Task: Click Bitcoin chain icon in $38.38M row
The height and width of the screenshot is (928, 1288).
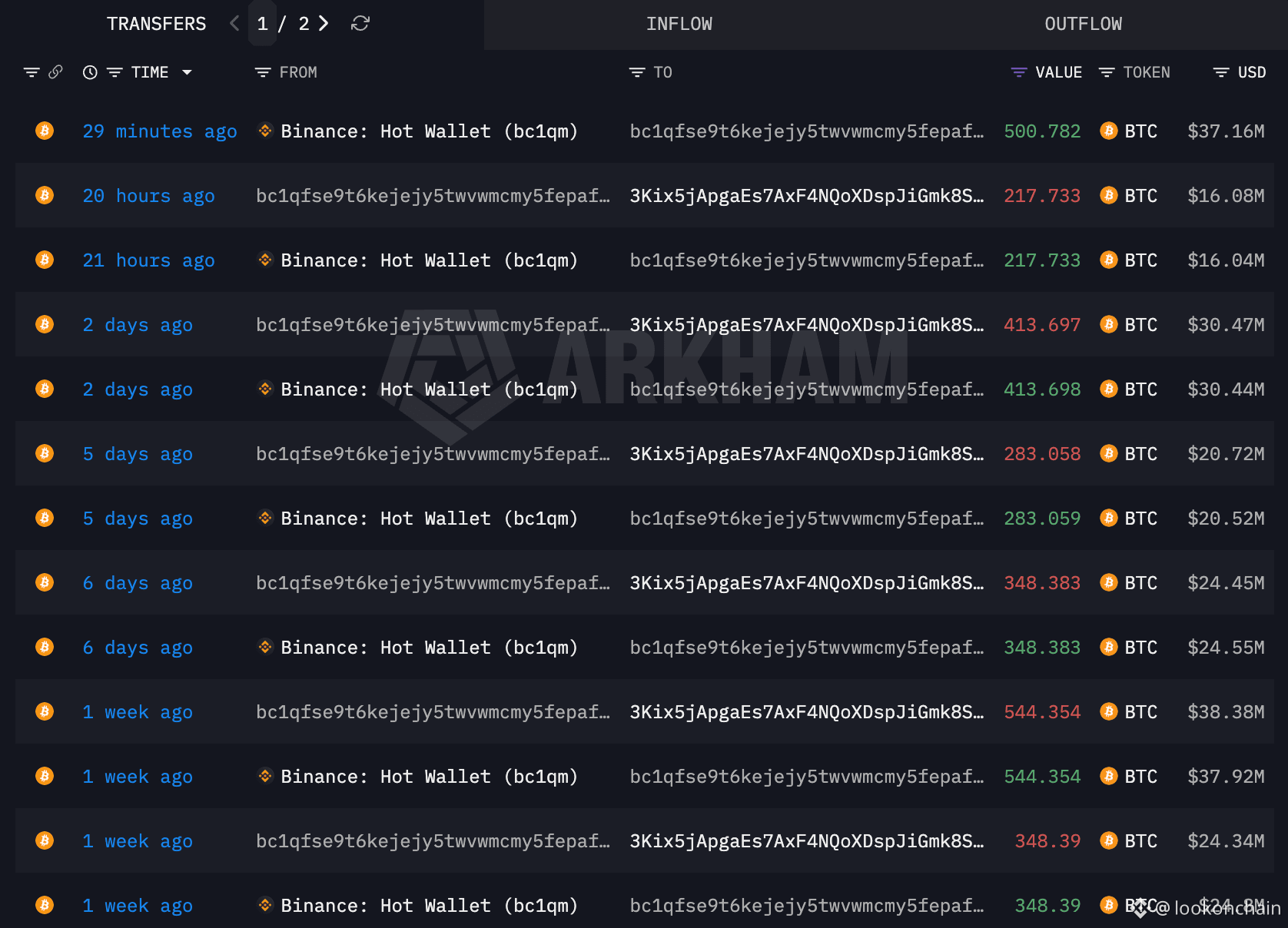Action: pos(45,711)
